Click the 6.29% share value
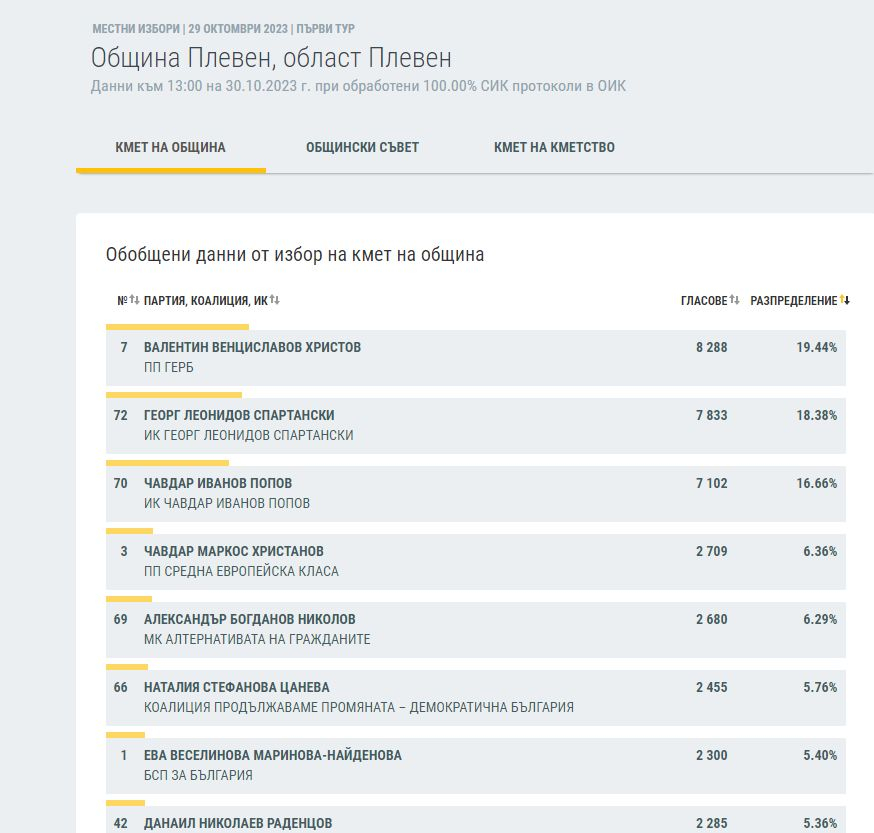This screenshot has height=833, width=874. pyautogui.click(x=820, y=619)
